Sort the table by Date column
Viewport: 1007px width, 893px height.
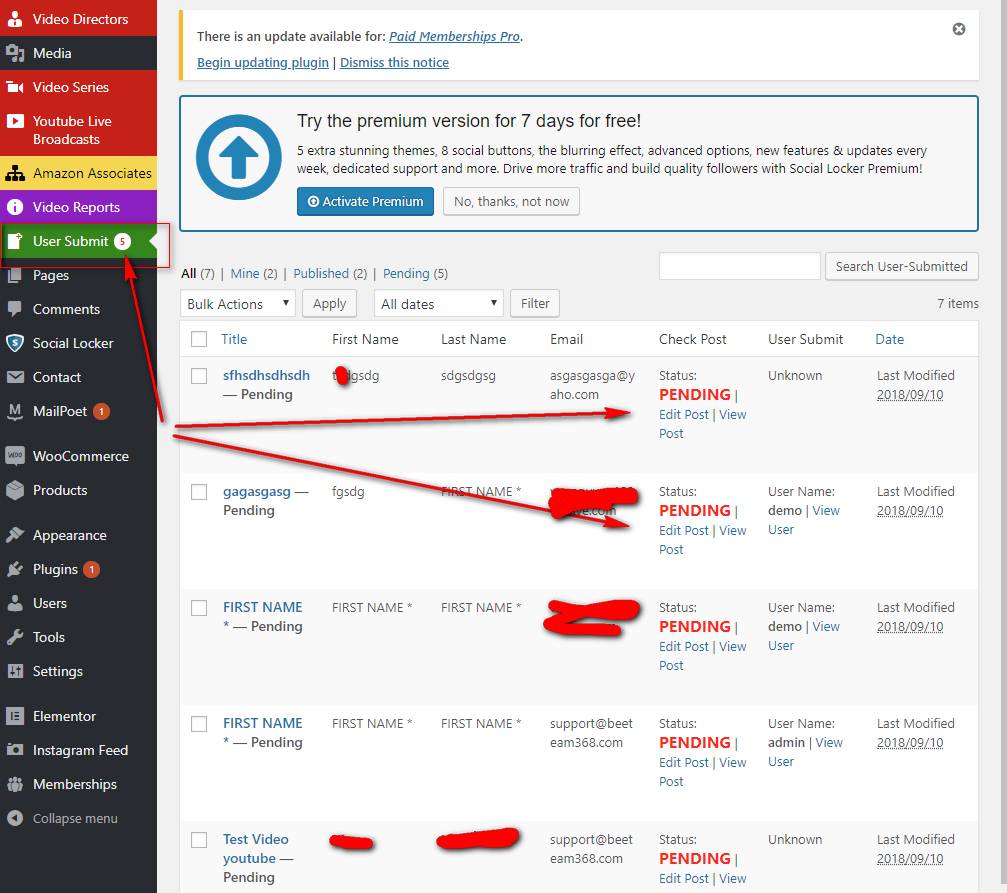[889, 339]
